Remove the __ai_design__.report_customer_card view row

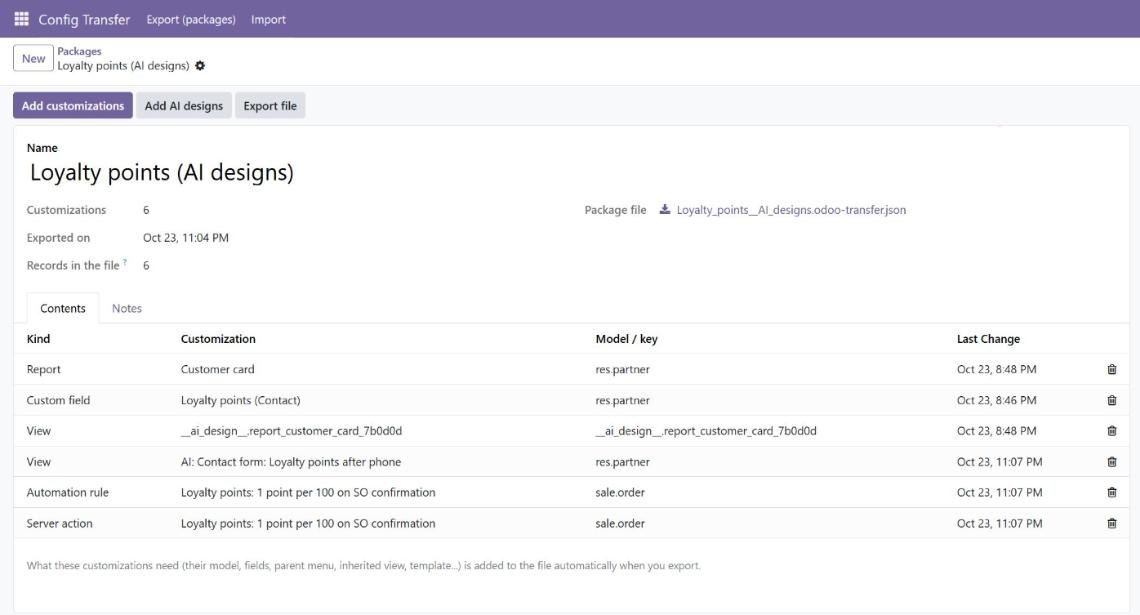point(1112,431)
